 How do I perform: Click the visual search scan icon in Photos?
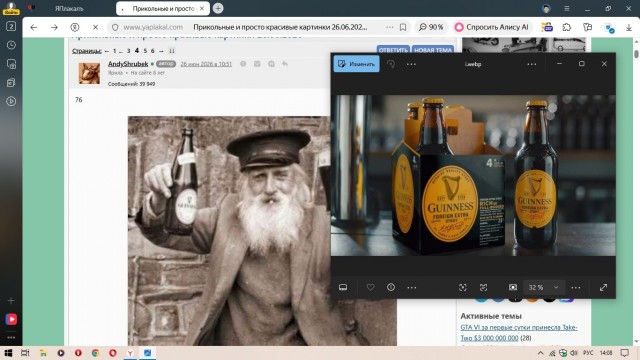click(x=462, y=287)
